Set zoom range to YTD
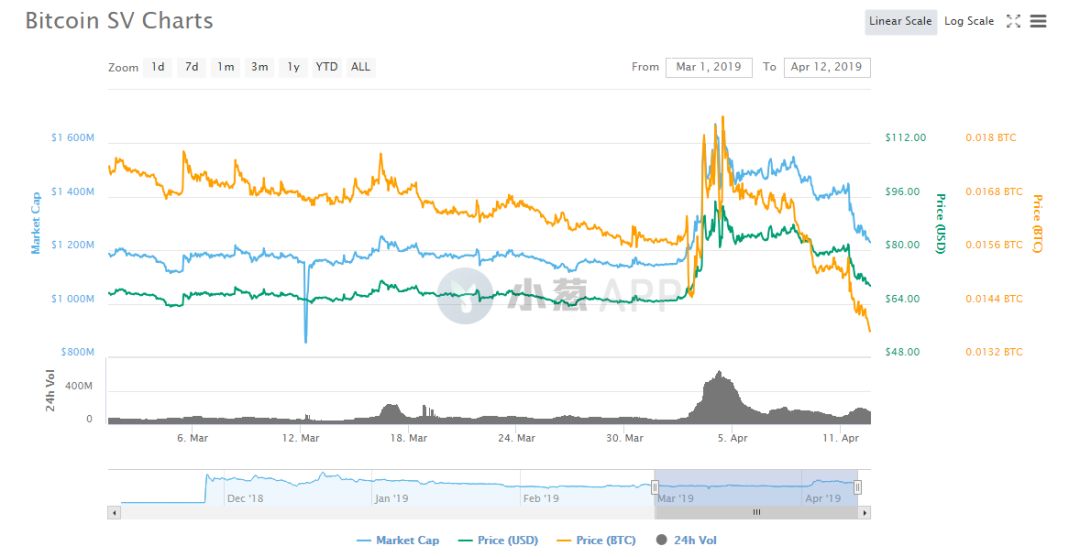The height and width of the screenshot is (557, 1080). (326, 67)
